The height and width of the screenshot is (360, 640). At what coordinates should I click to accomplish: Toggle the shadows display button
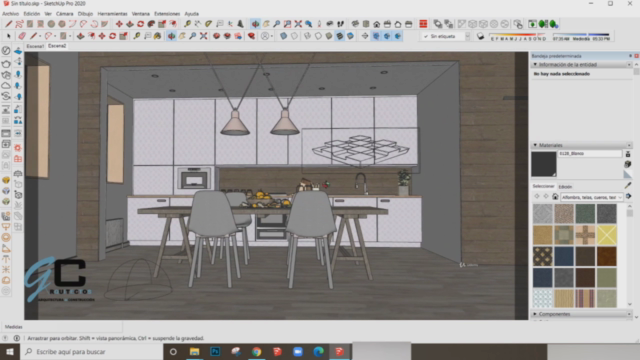coord(480,36)
